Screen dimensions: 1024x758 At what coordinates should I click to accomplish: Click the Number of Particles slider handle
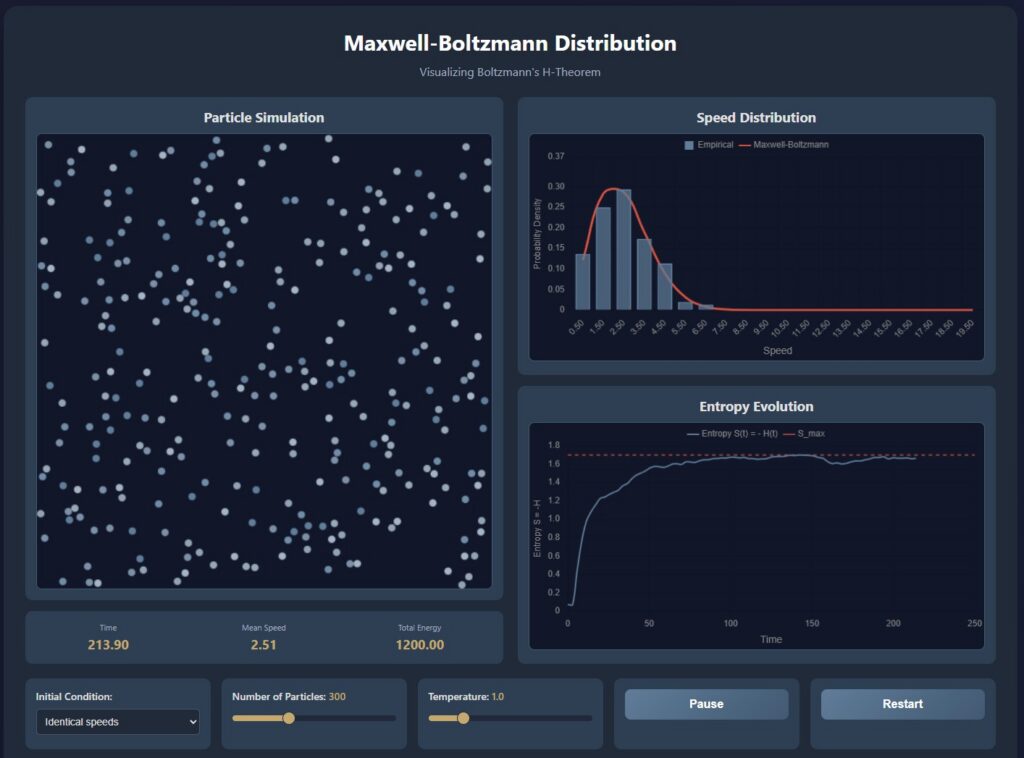tap(289, 718)
